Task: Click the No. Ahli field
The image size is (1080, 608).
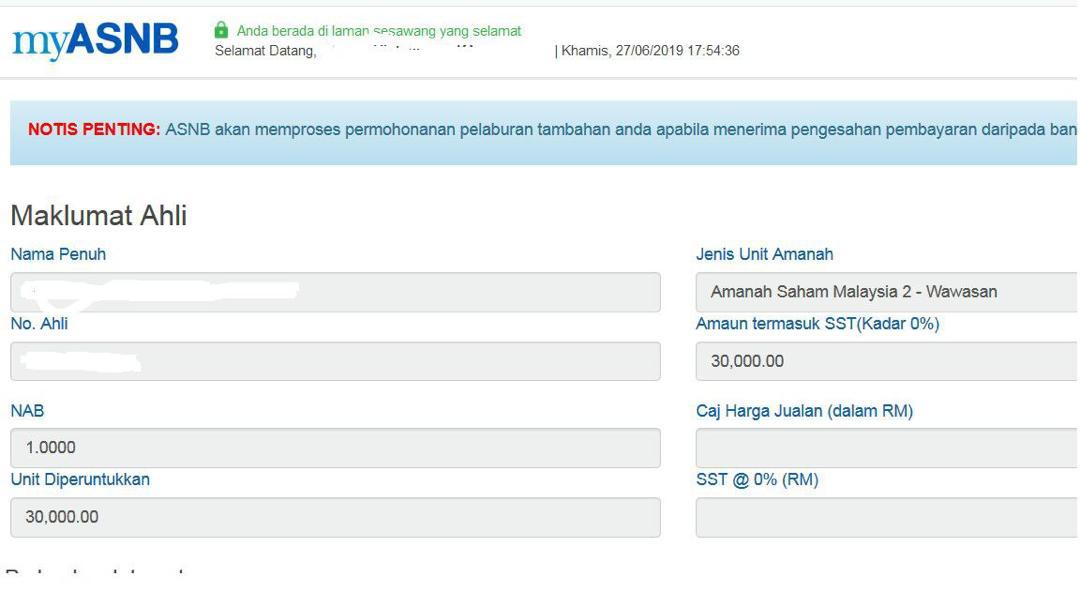Action: click(335, 361)
